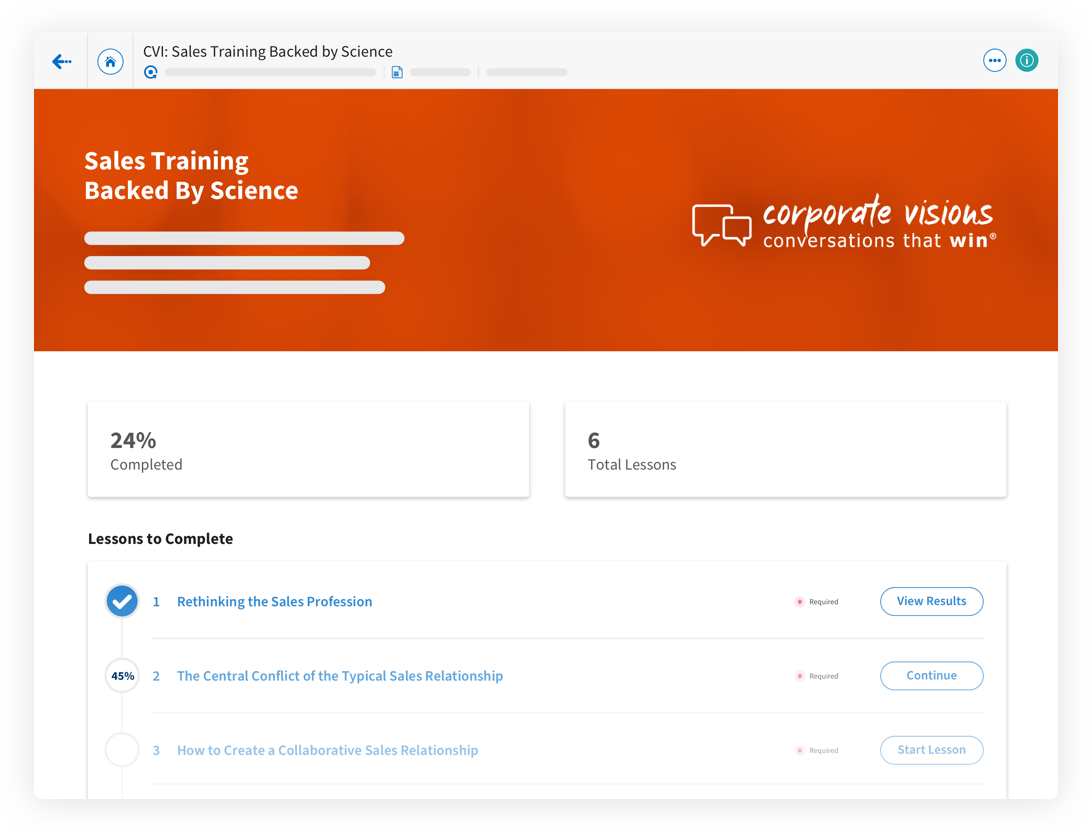This screenshot has width=1092, height=835.
Task: Open The Central Conflict lesson link
Action: click(340, 676)
